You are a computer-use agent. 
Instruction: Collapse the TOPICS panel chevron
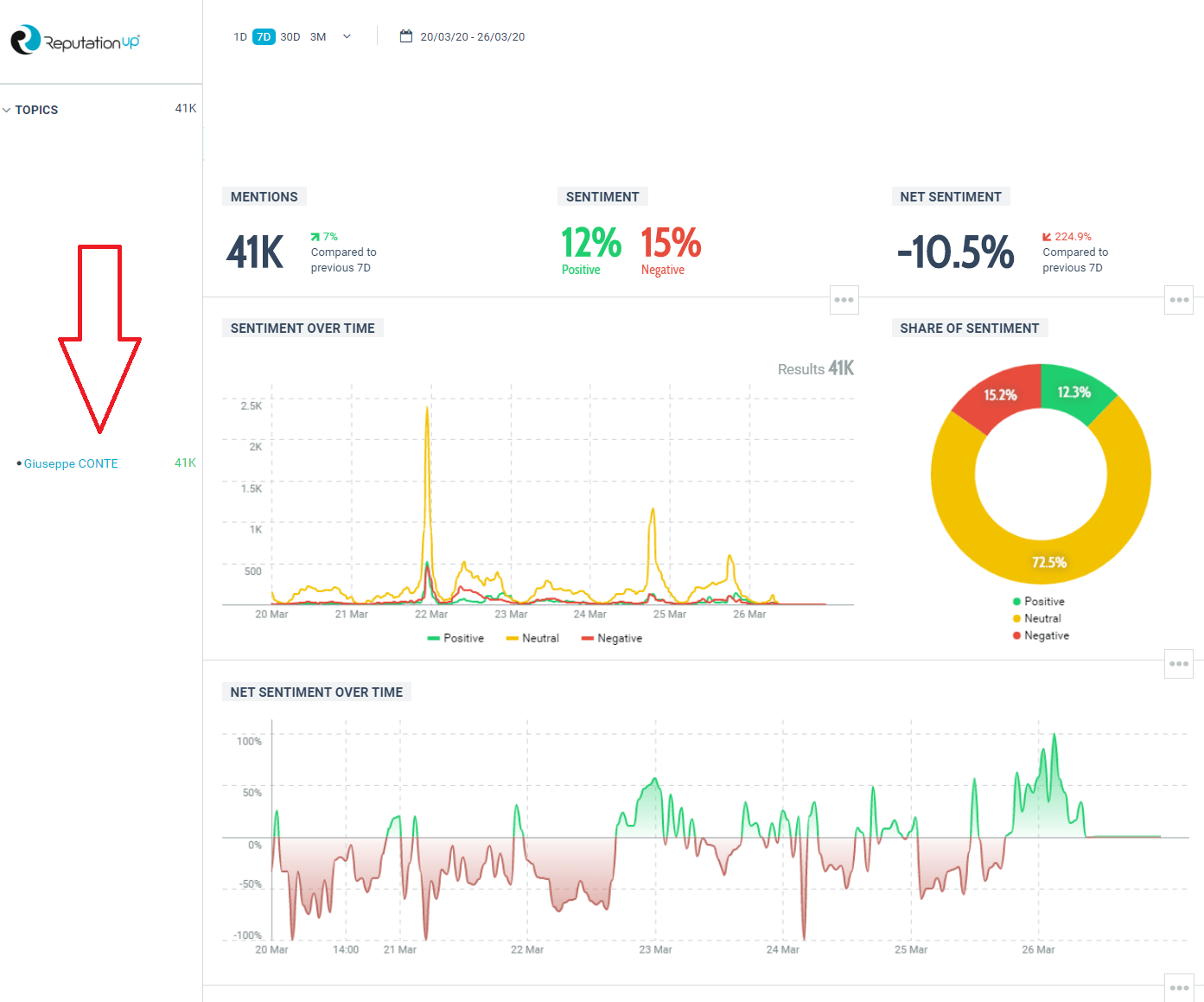coord(7,109)
